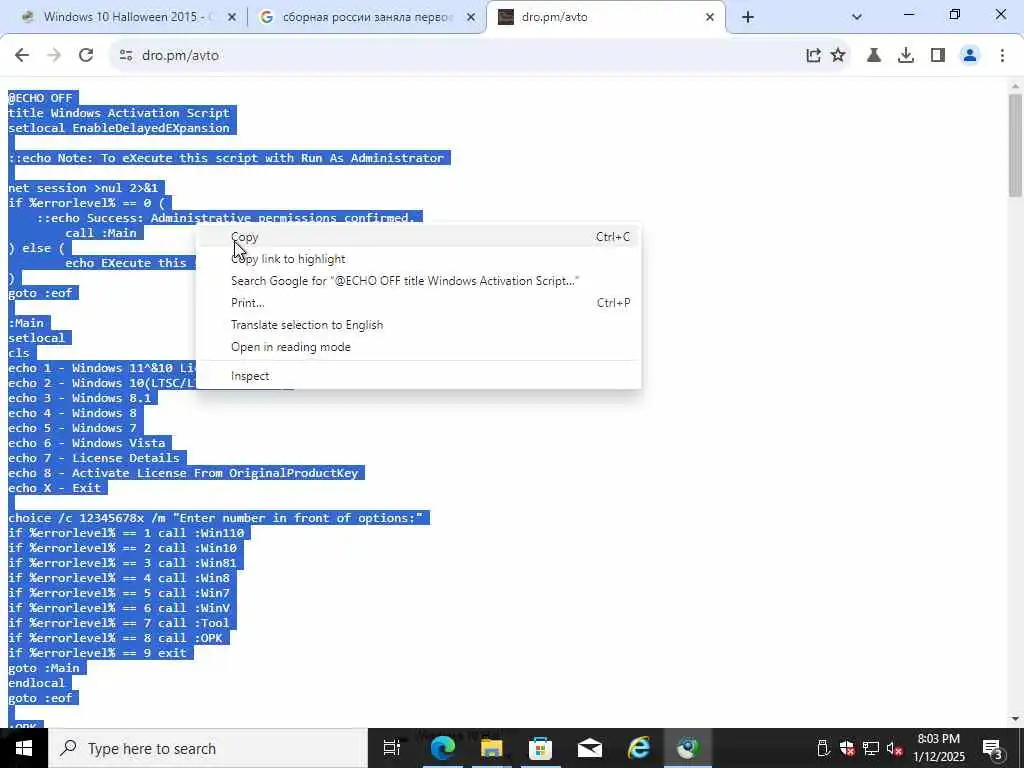
Task: Select Open in reading mode
Action: [x=418, y=347]
